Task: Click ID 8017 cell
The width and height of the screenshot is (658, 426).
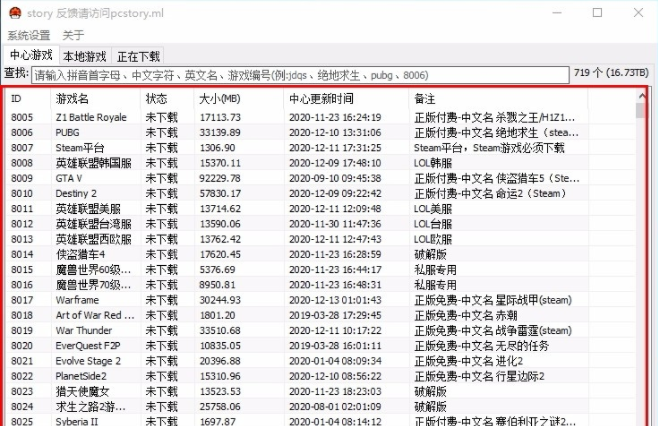Action: coord(22,300)
